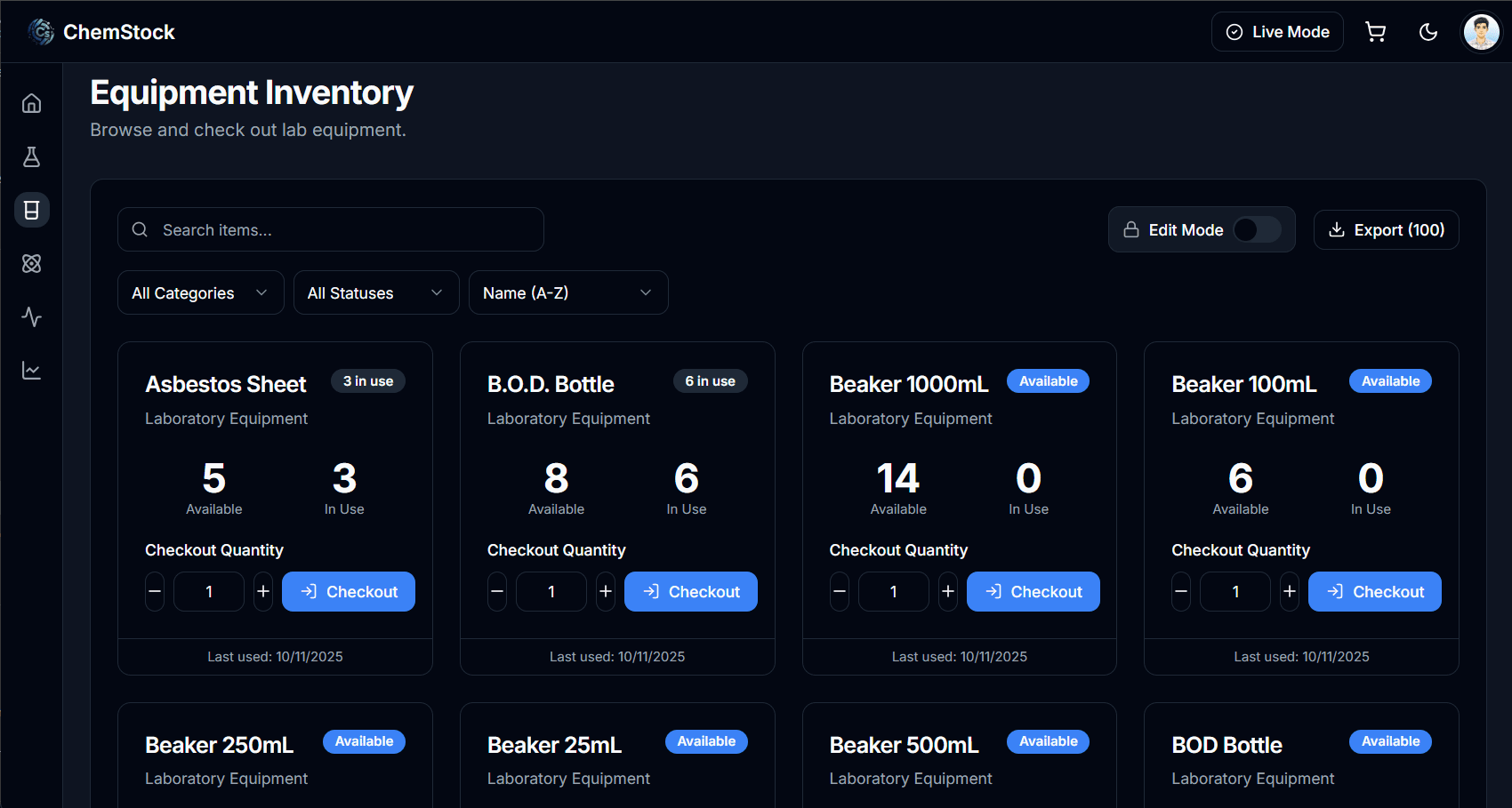Image resolution: width=1512 pixels, height=808 pixels.
Task: Open the line chart analytics icon in the sidebar
Action: click(31, 371)
